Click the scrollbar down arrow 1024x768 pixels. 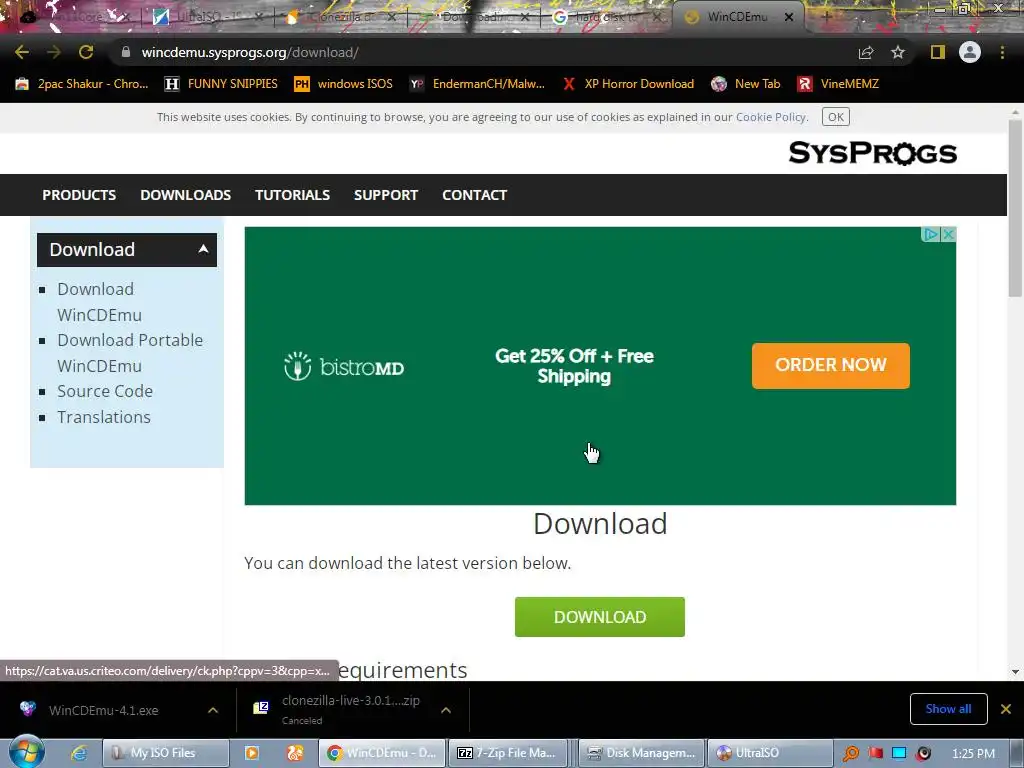tap(1015, 671)
